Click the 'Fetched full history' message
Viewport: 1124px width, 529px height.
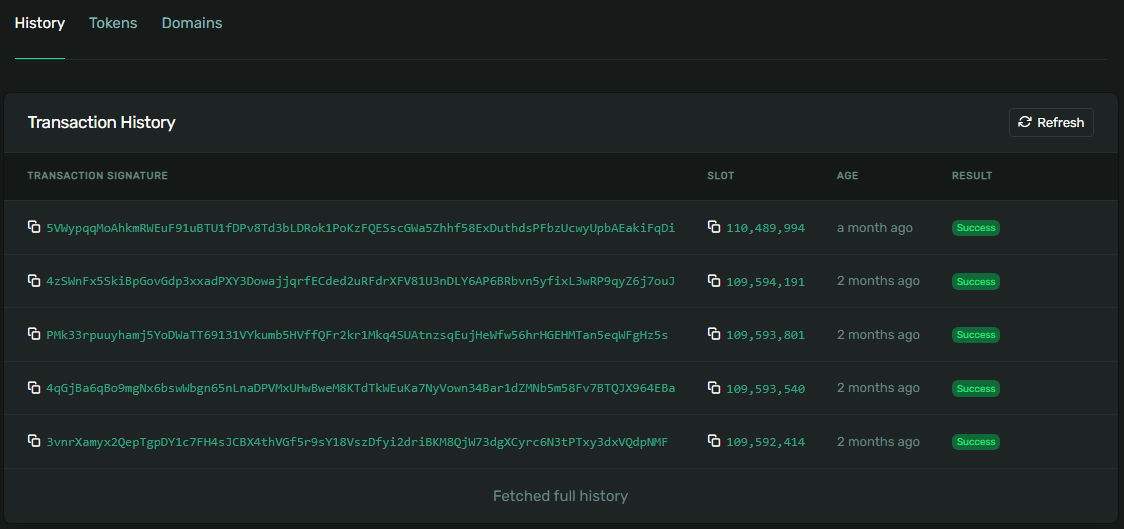point(561,495)
